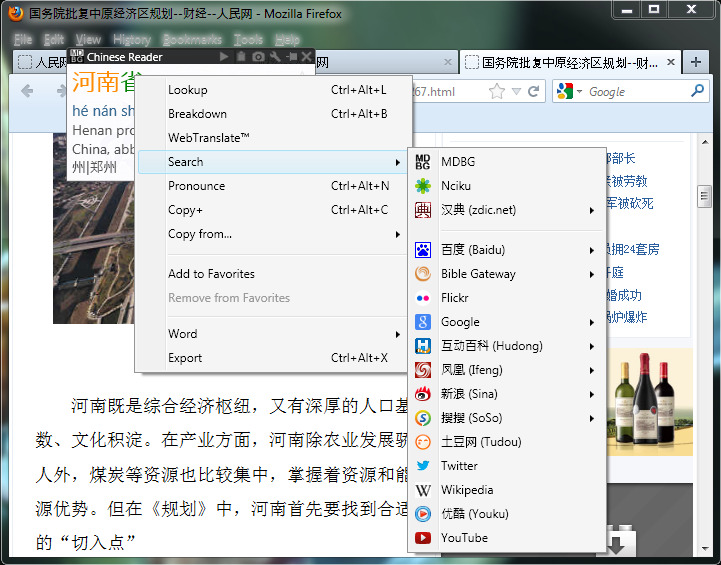Viewport: 721px width, 565px height.
Task: Close the 国务院批复中原经济区规划 tab
Action: 671,62
